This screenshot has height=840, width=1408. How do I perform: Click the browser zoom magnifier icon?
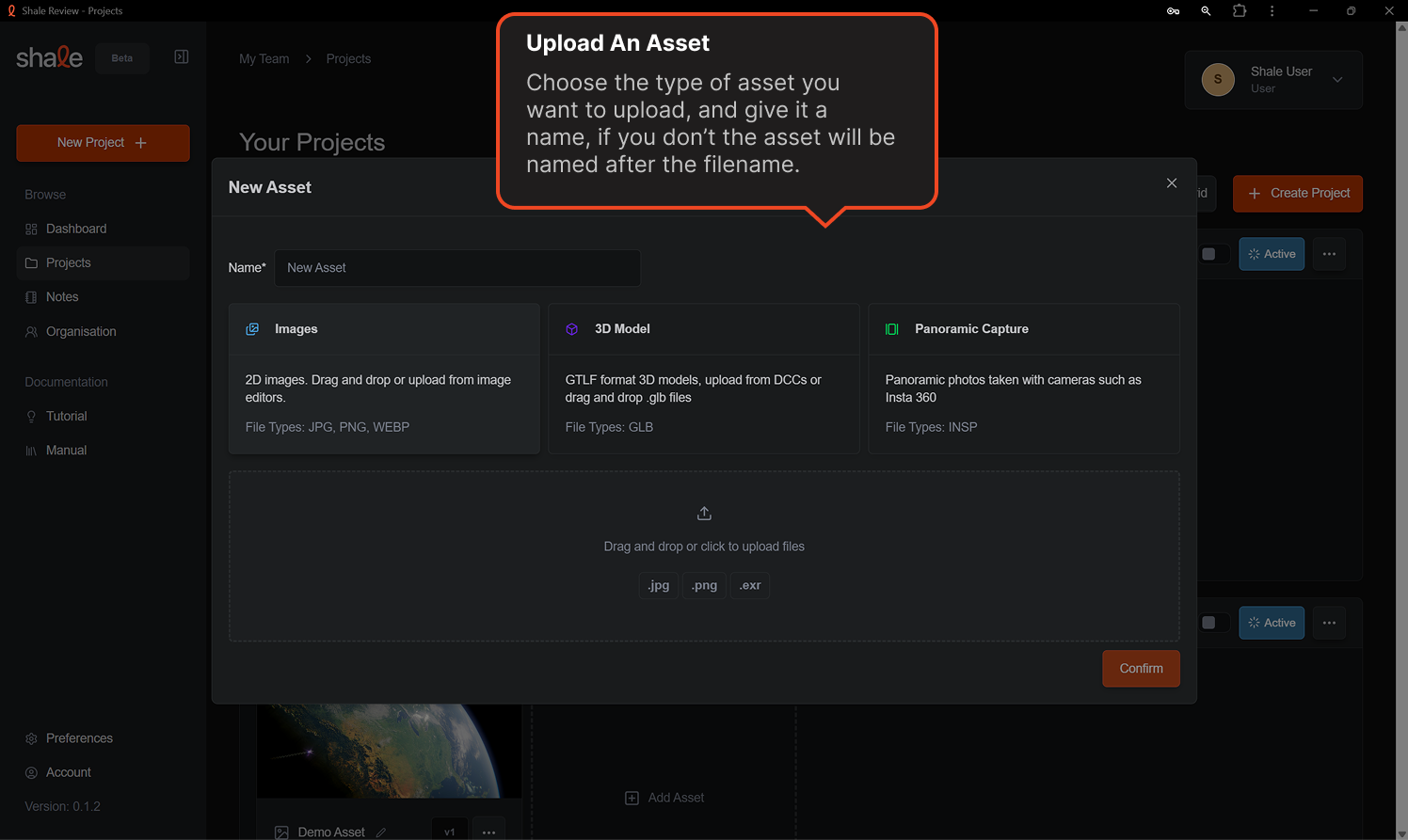[x=1206, y=11]
